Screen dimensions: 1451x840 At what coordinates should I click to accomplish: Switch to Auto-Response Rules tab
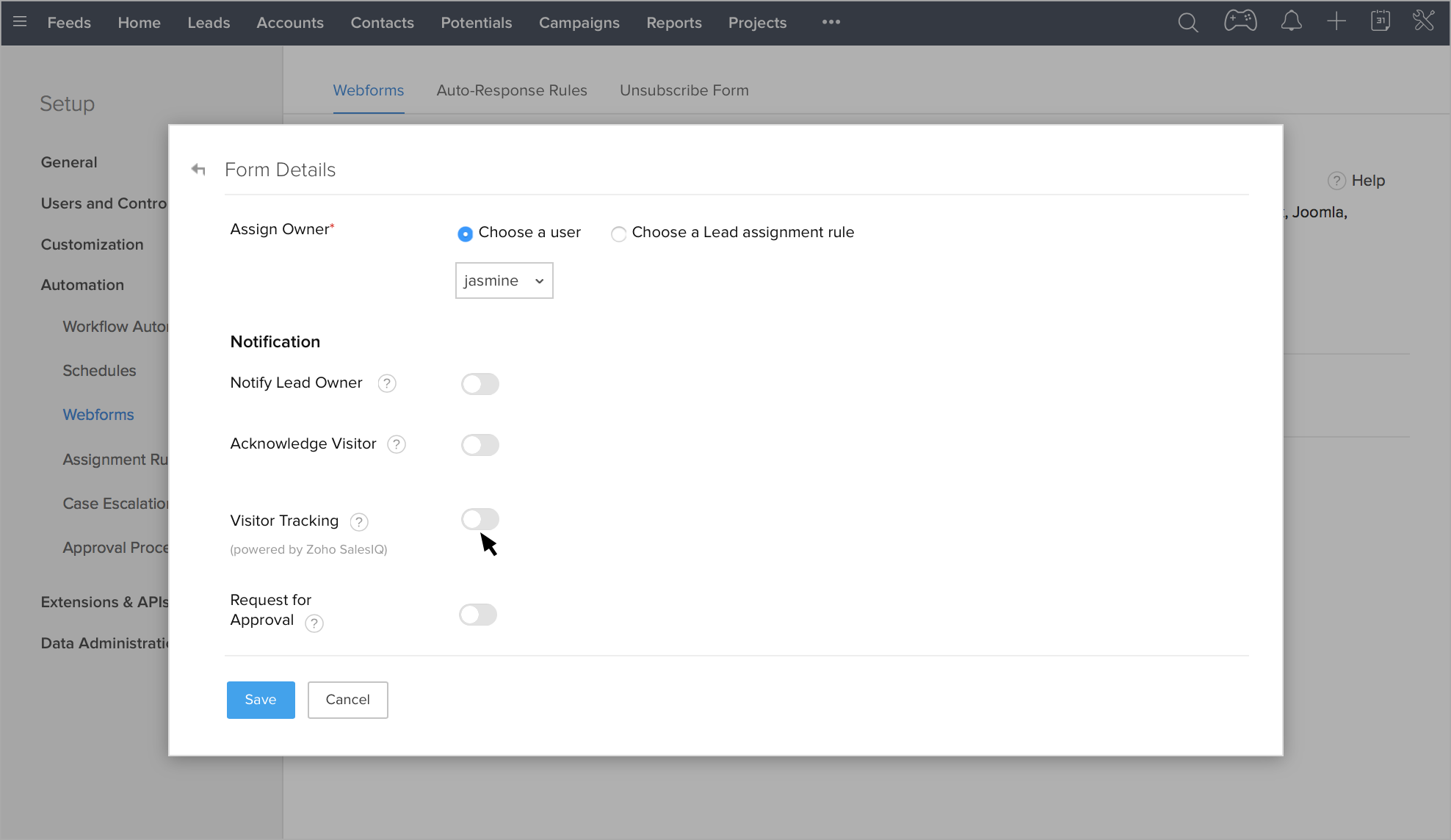(512, 90)
